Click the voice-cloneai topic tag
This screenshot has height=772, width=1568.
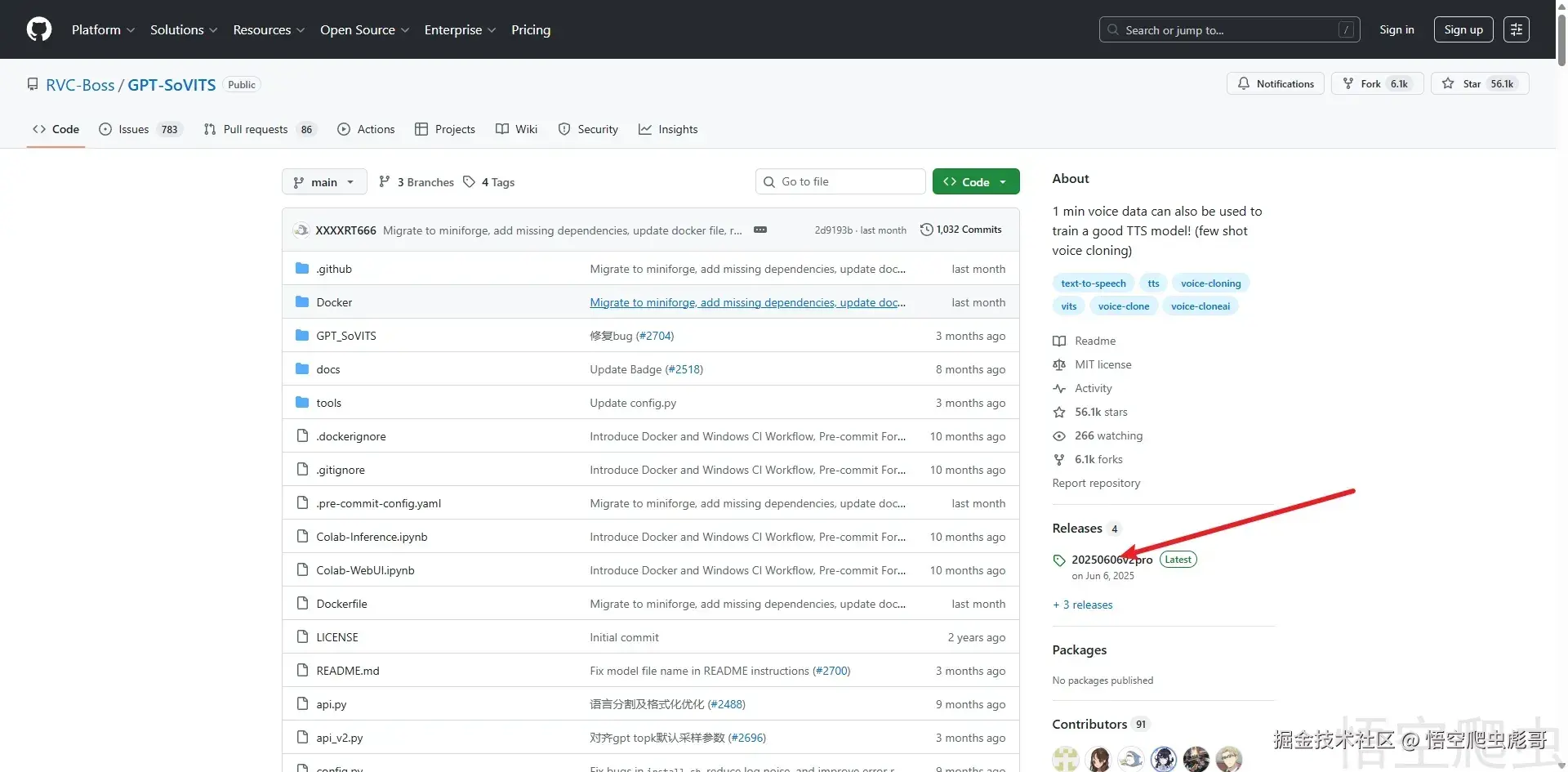(1200, 306)
